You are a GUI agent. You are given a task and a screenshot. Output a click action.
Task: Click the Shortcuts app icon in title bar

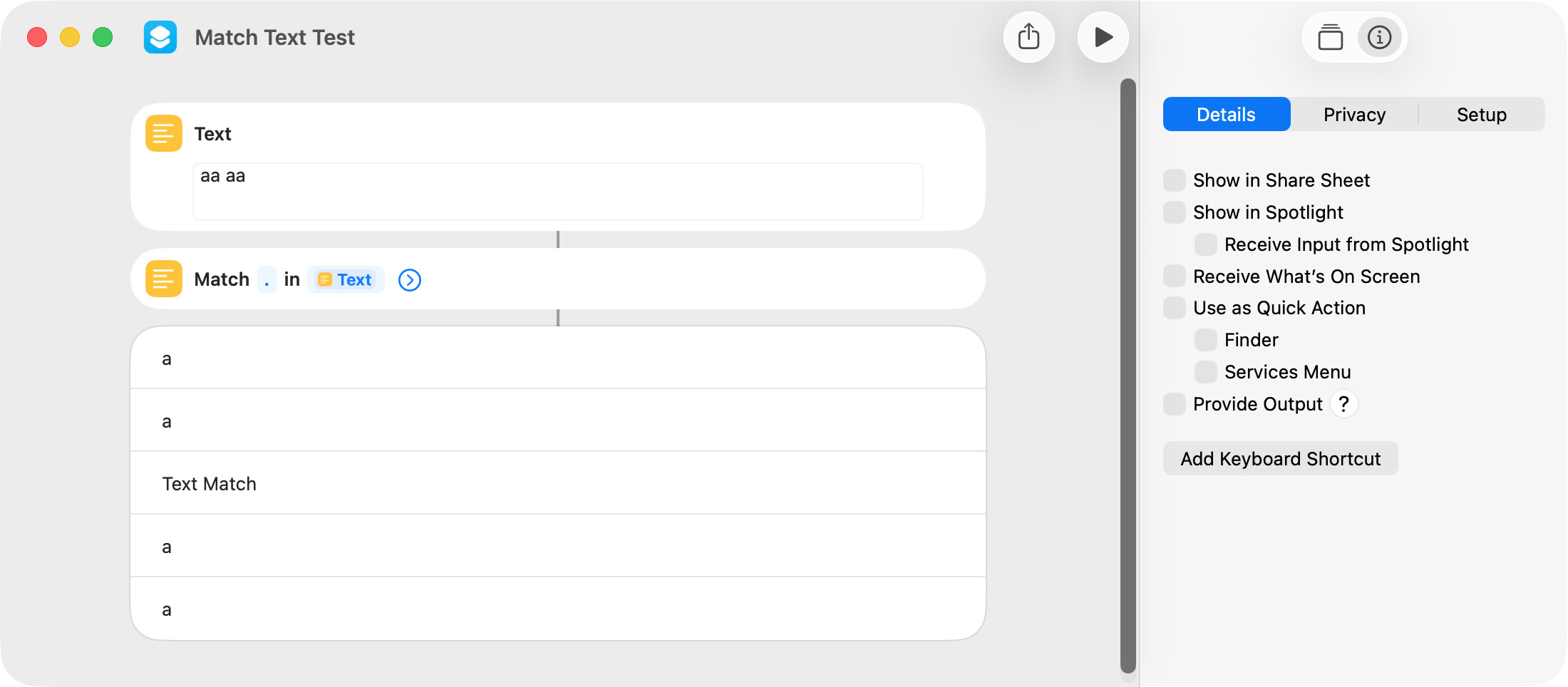160,37
